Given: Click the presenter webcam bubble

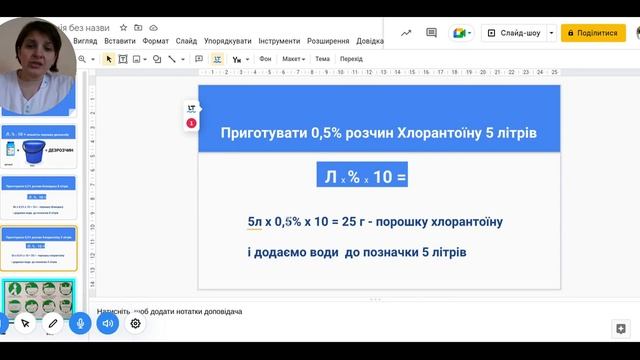Looking at the screenshot, I should coord(38,66).
